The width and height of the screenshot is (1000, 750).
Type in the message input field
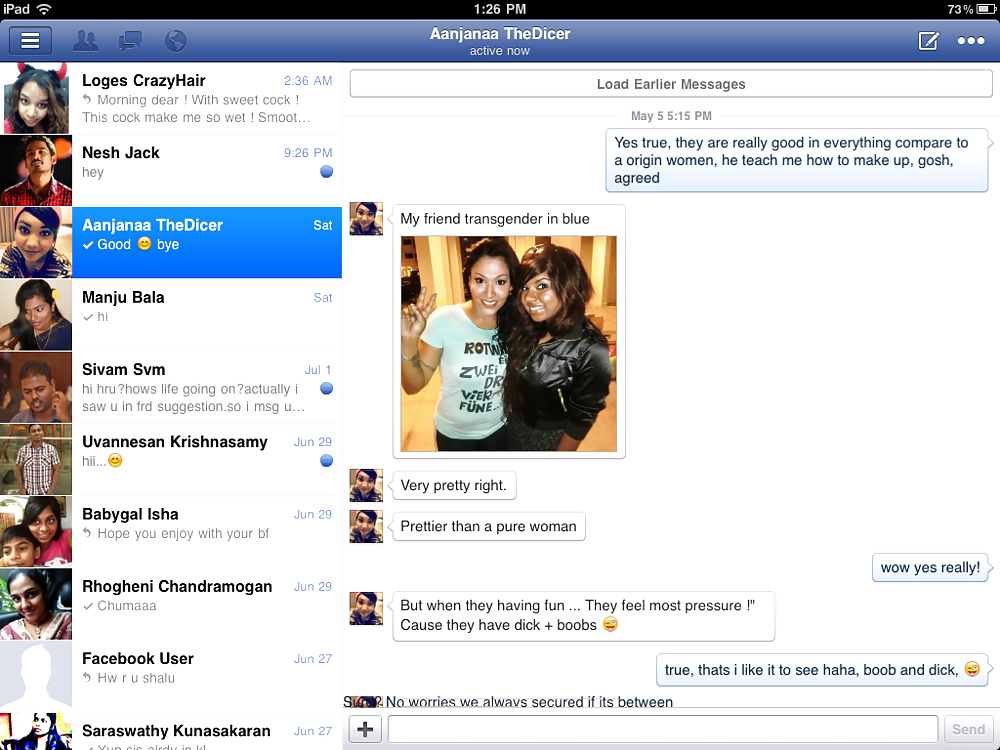tap(662, 729)
